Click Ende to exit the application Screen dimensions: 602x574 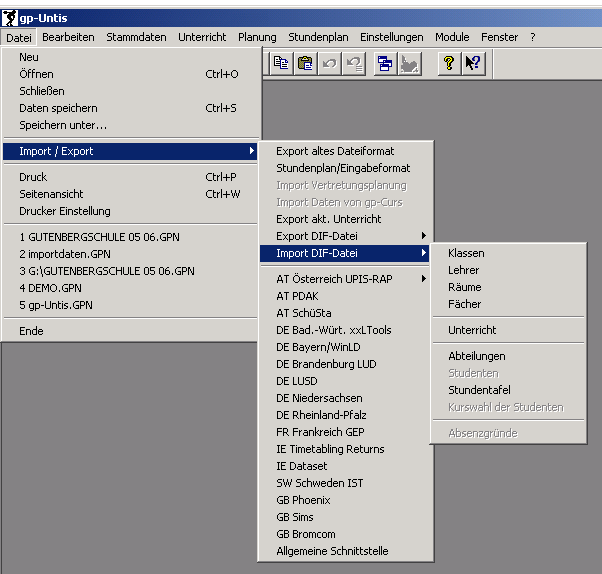(31, 331)
